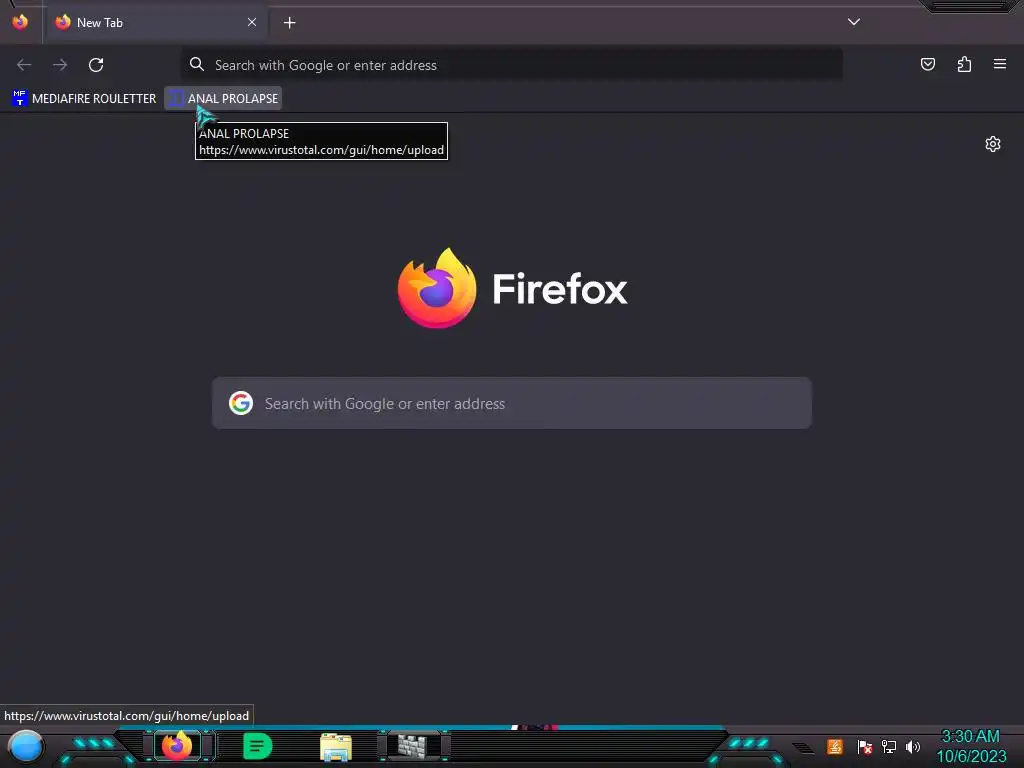Open network status tray icon
Screen dimensions: 1024x768
point(889,746)
